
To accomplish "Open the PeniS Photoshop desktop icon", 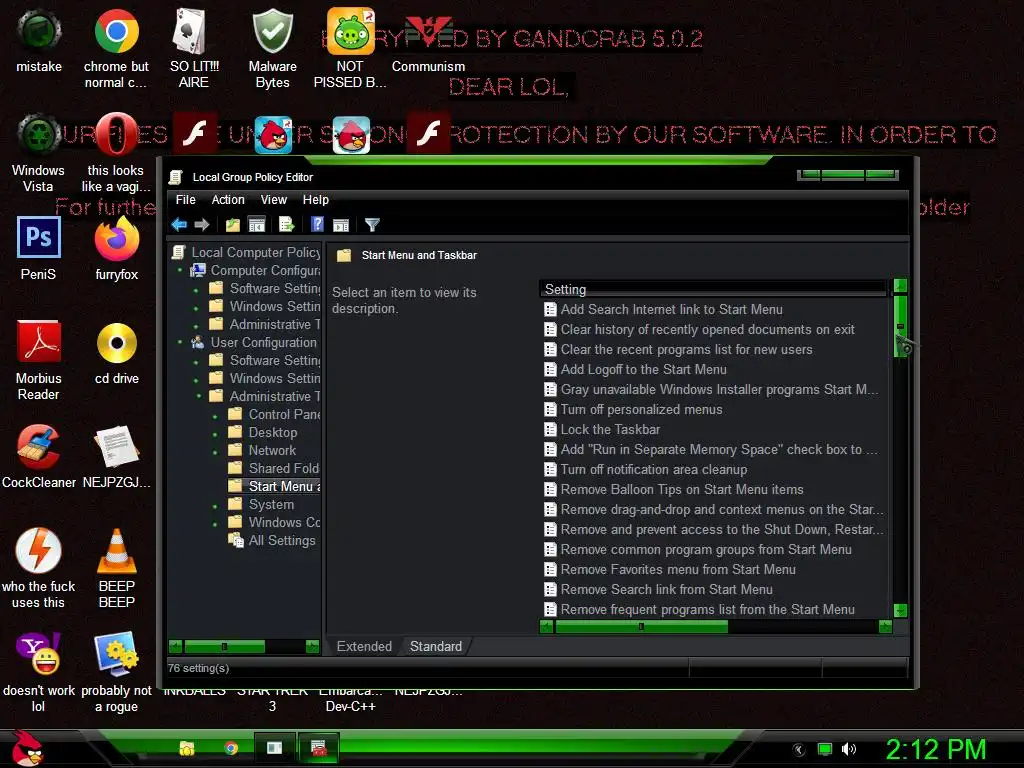I will click(x=39, y=248).
